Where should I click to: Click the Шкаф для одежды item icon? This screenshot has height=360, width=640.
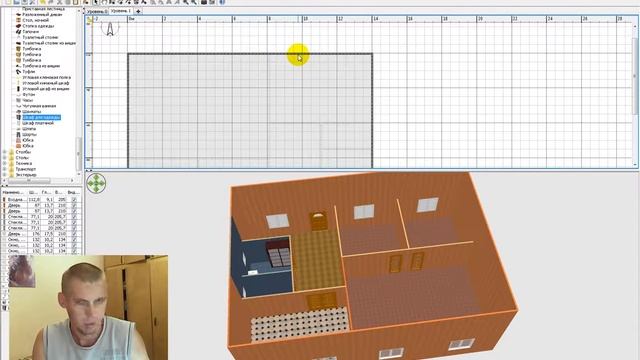(18, 117)
